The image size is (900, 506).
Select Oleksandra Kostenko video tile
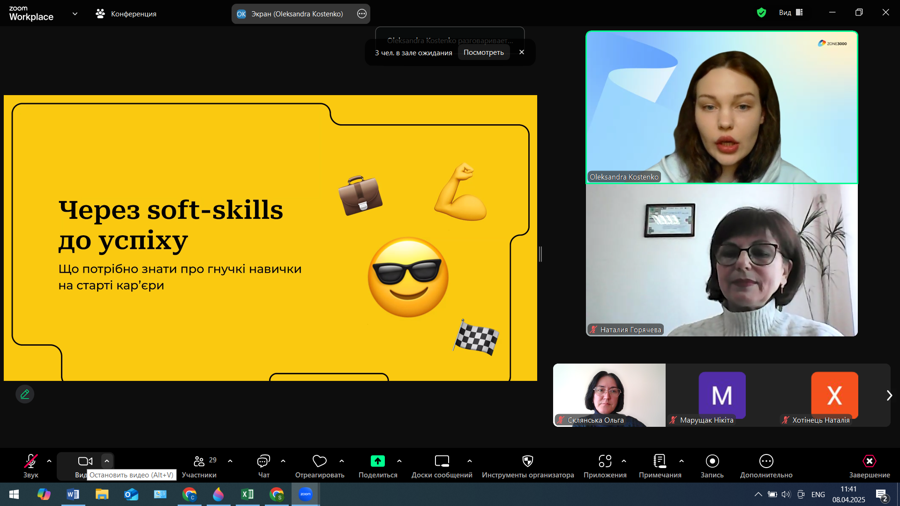tap(721, 107)
